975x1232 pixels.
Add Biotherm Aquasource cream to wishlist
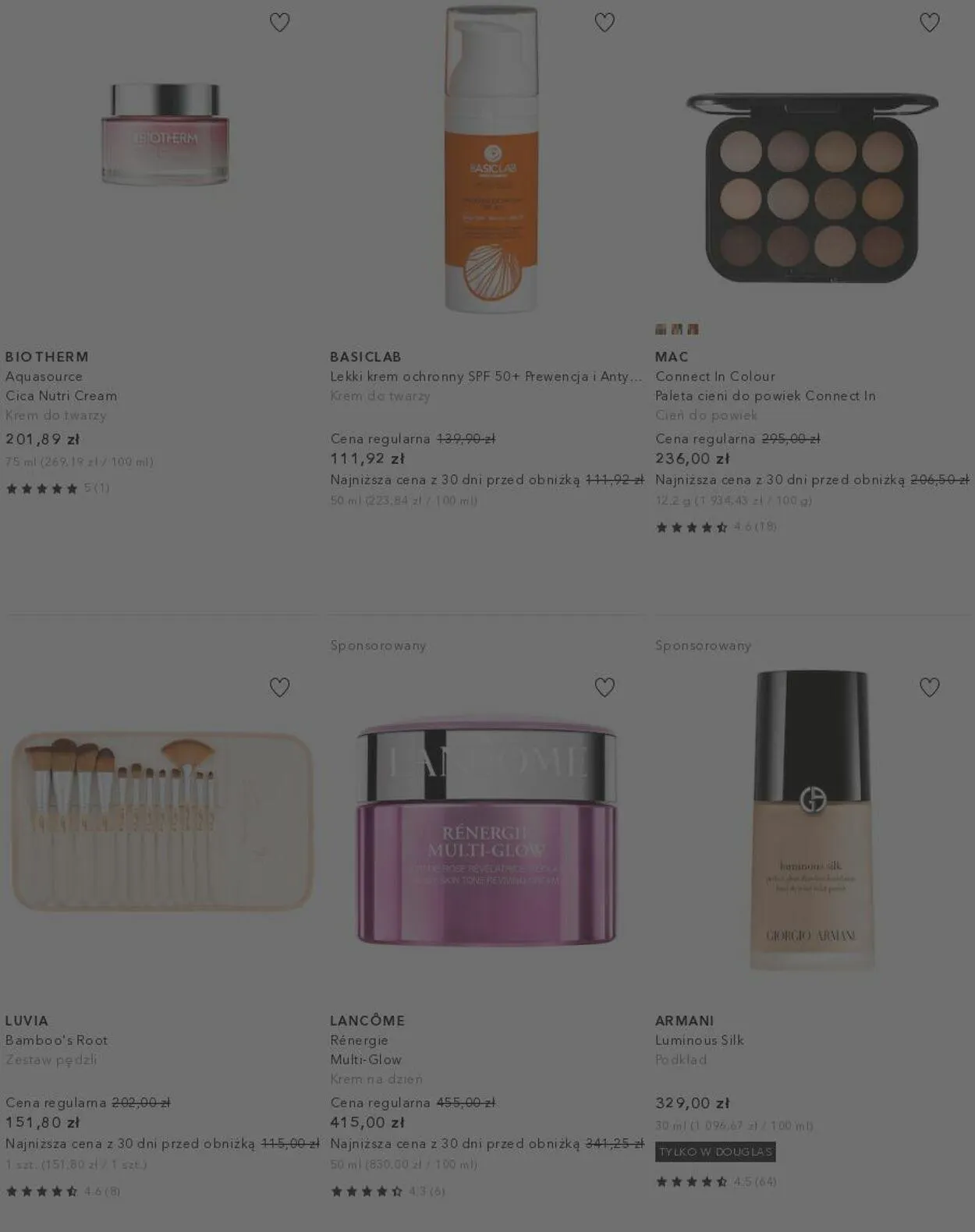pos(279,23)
